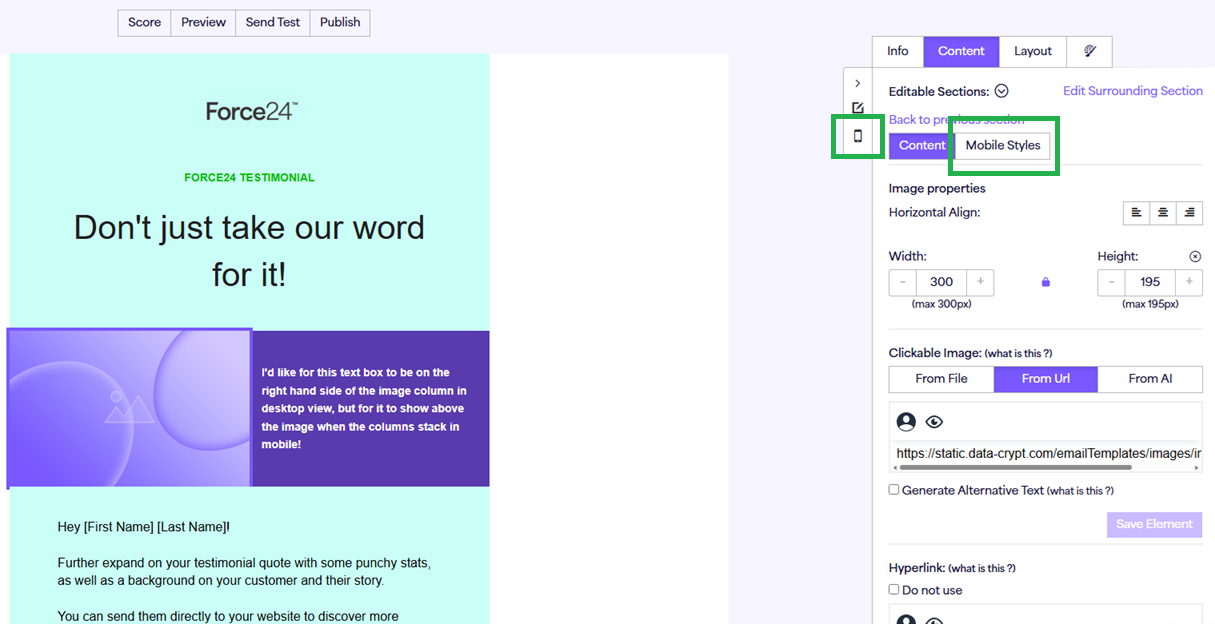This screenshot has height=624, width=1215.
Task: Switch to the Mobile Styles tab
Action: 1003,145
